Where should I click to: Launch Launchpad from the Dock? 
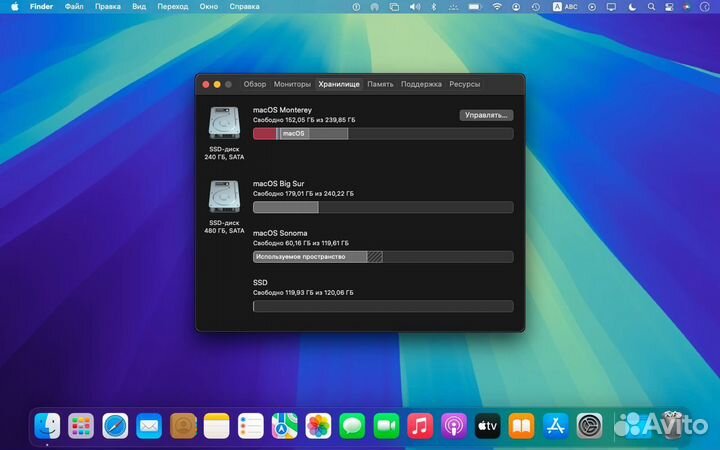(x=81, y=426)
